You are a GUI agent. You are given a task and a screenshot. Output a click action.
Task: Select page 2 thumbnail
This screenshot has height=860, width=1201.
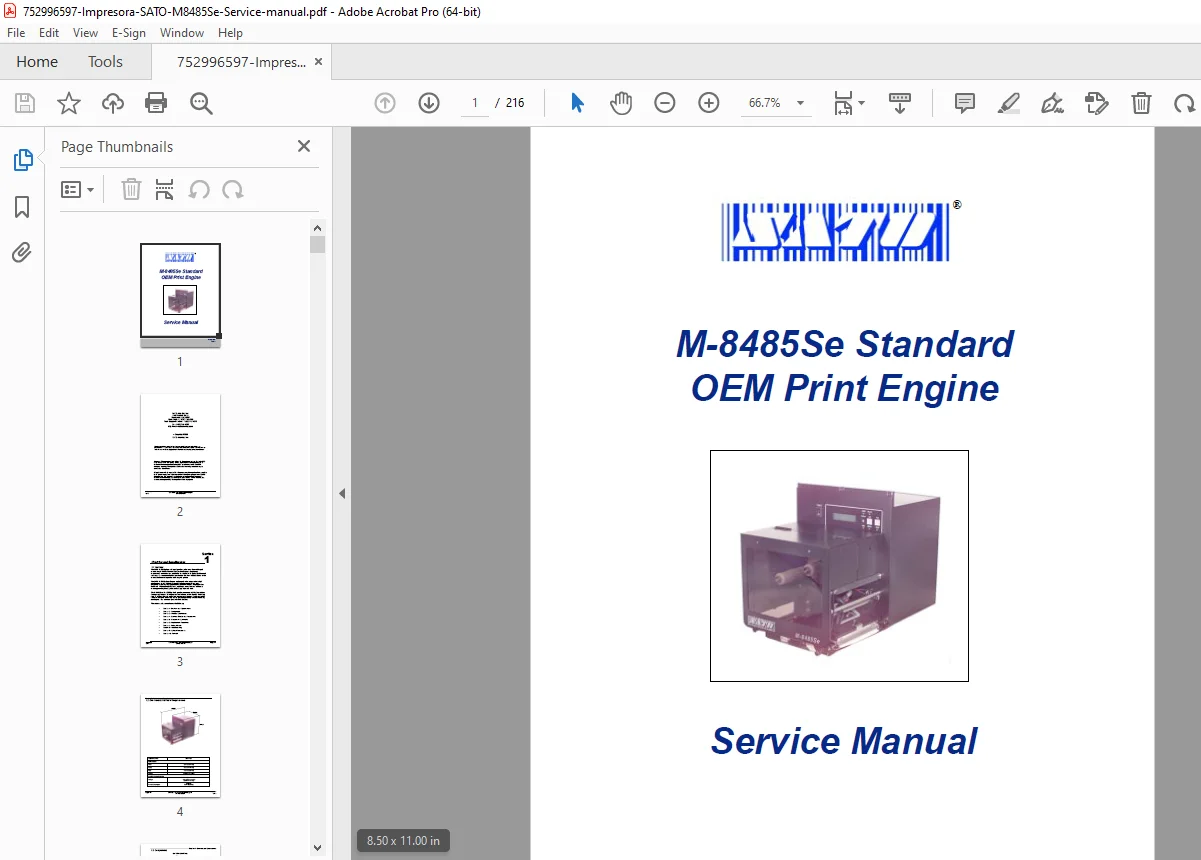(x=180, y=446)
